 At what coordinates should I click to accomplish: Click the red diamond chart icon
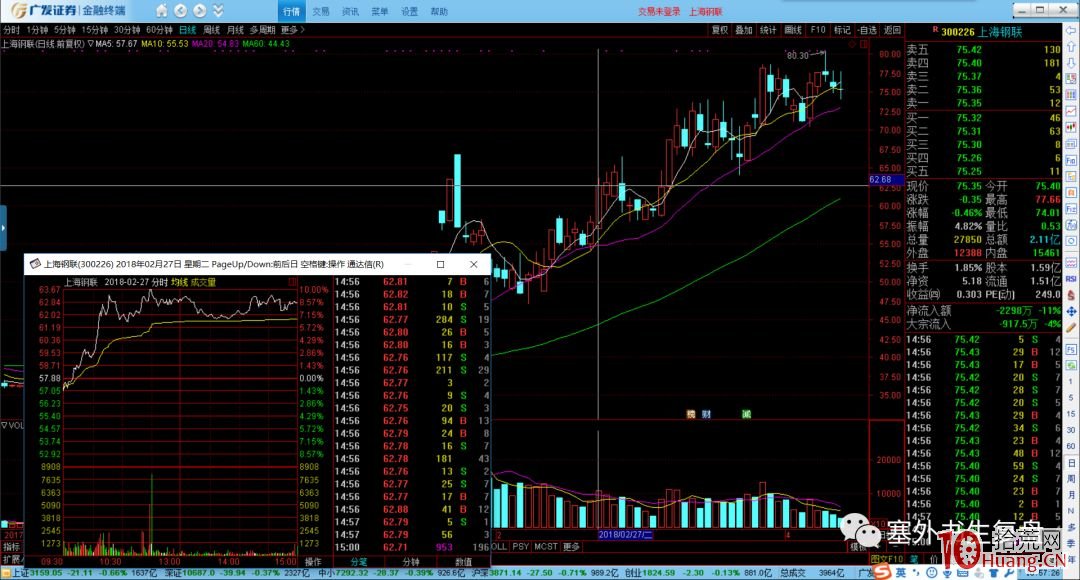point(852,44)
